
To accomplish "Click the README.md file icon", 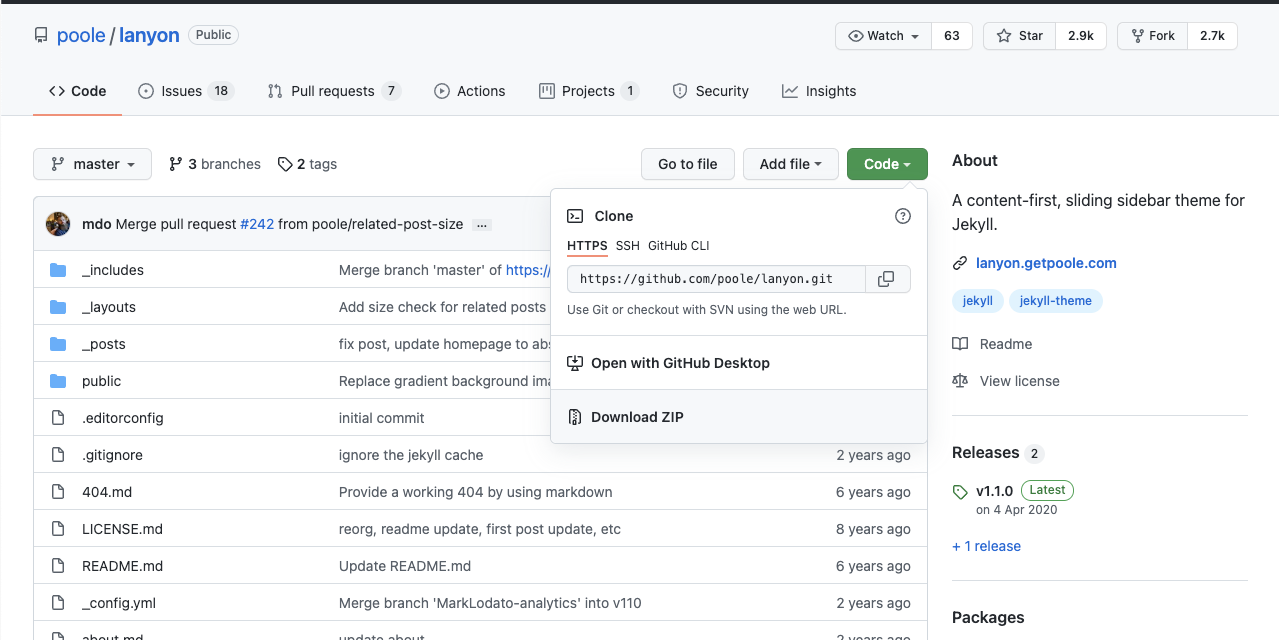I will (58, 566).
